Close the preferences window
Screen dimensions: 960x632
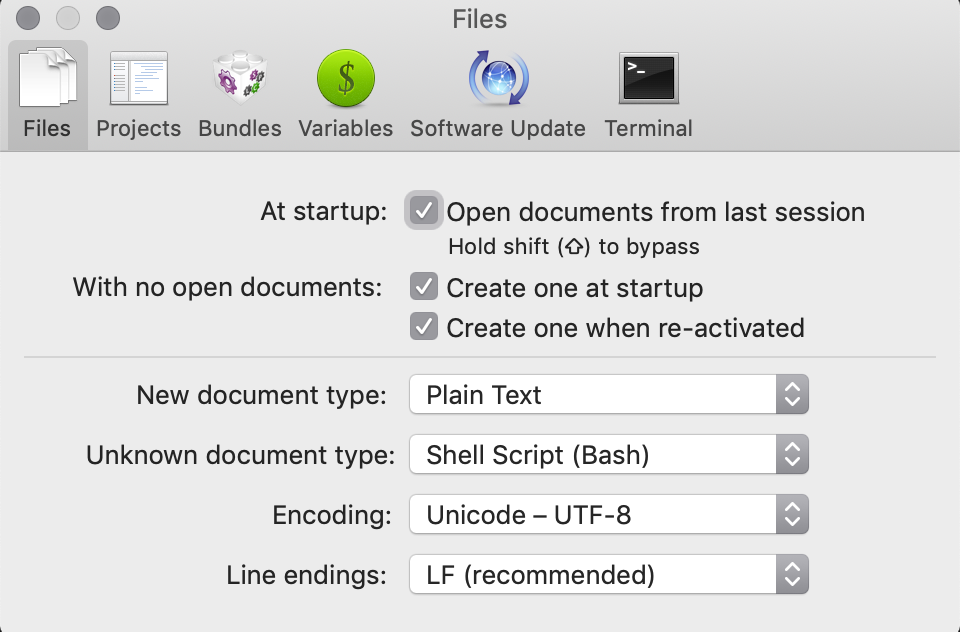click(29, 18)
